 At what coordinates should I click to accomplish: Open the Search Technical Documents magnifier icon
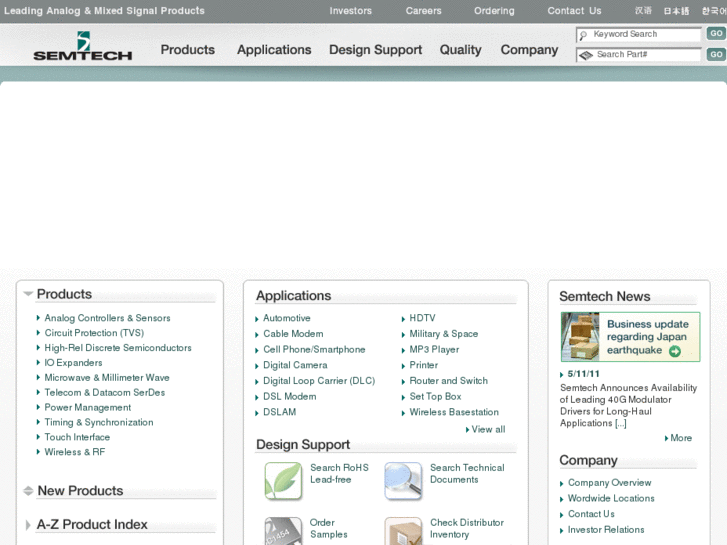pyautogui.click(x=403, y=481)
